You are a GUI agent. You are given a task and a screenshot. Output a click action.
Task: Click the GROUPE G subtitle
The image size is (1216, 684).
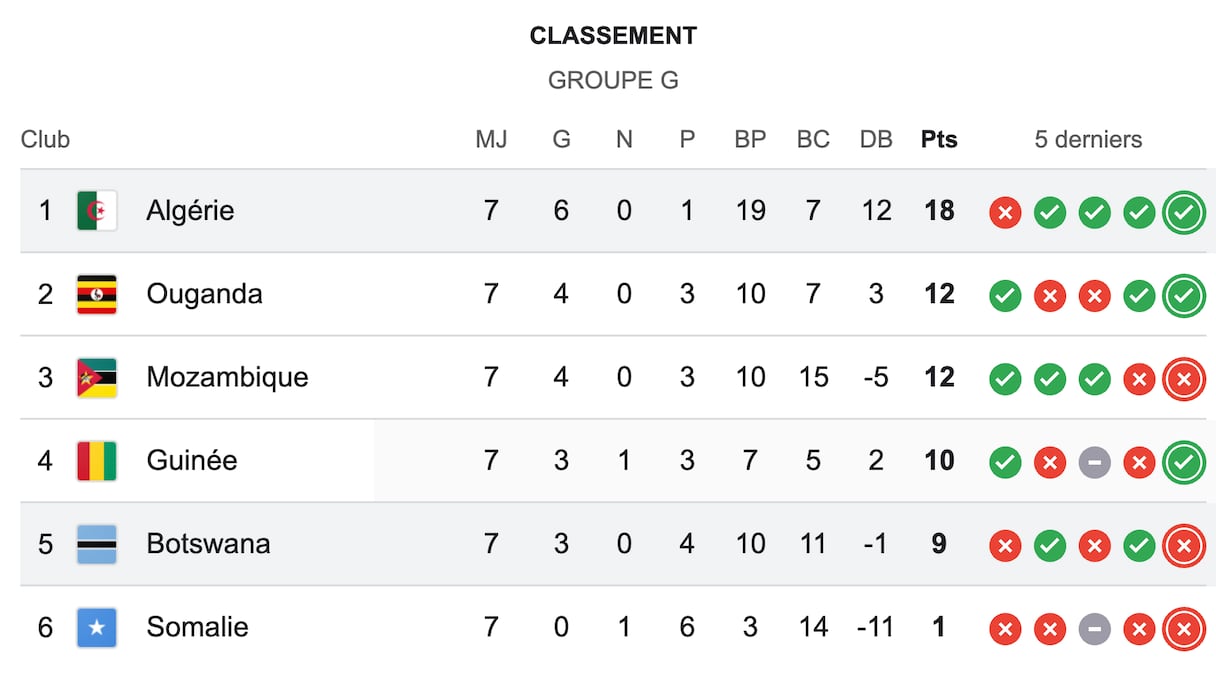pos(613,81)
